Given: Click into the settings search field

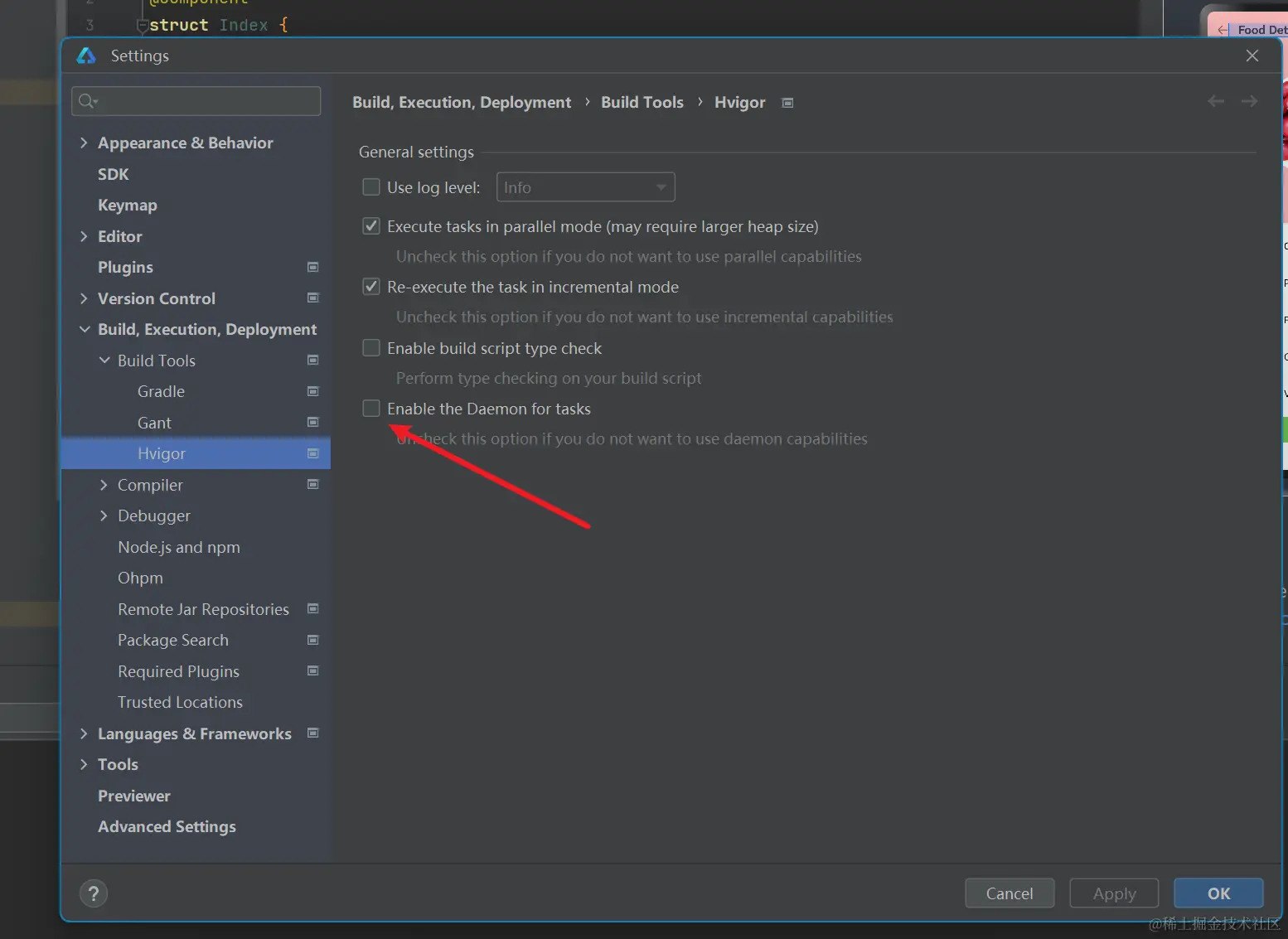Looking at the screenshot, I should tap(196, 101).
